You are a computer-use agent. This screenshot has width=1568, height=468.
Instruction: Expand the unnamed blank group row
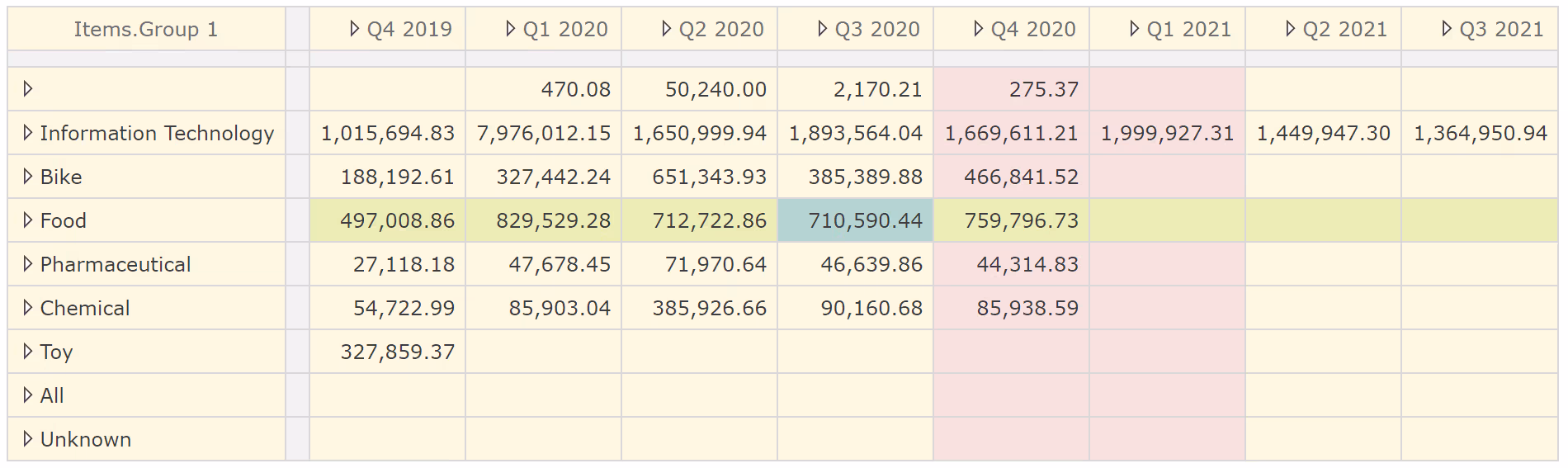coord(28,89)
